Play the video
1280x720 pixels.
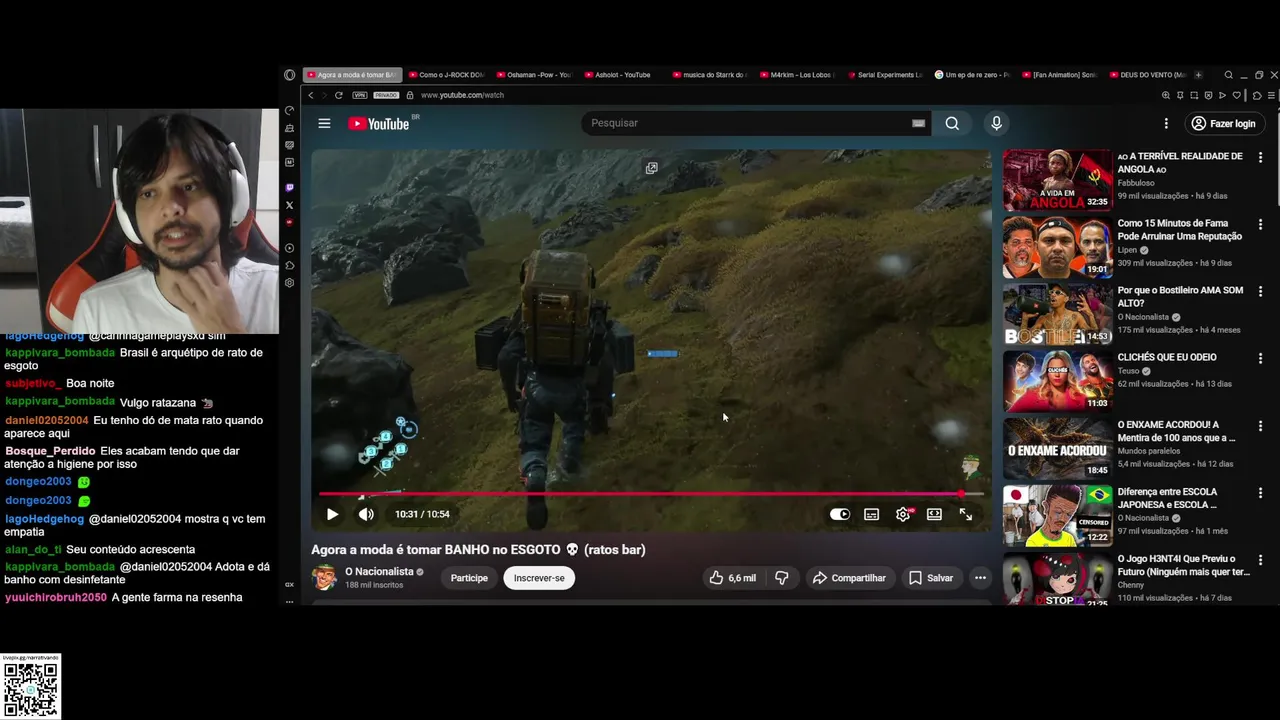332,514
